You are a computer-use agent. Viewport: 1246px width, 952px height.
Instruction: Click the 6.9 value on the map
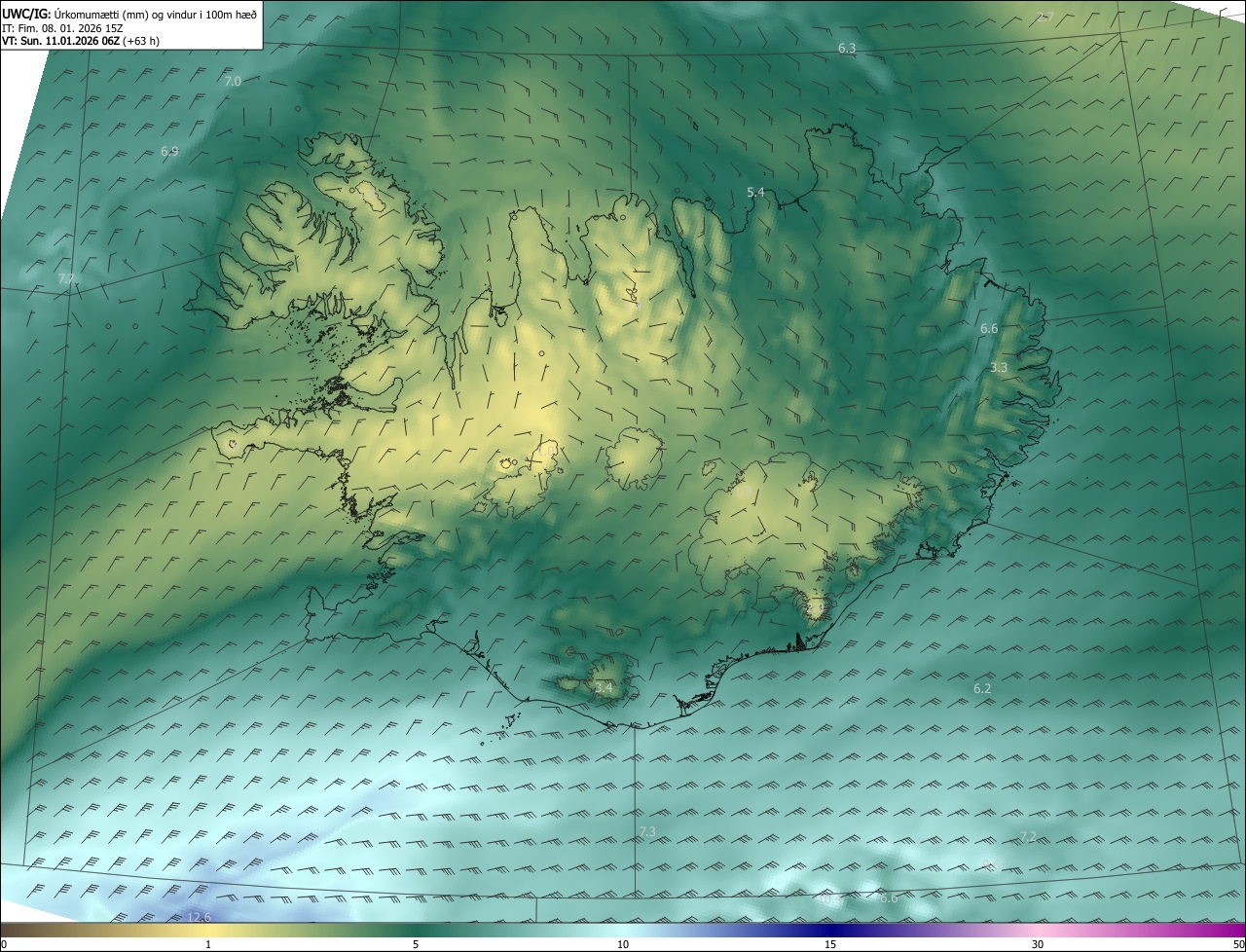coord(169,152)
